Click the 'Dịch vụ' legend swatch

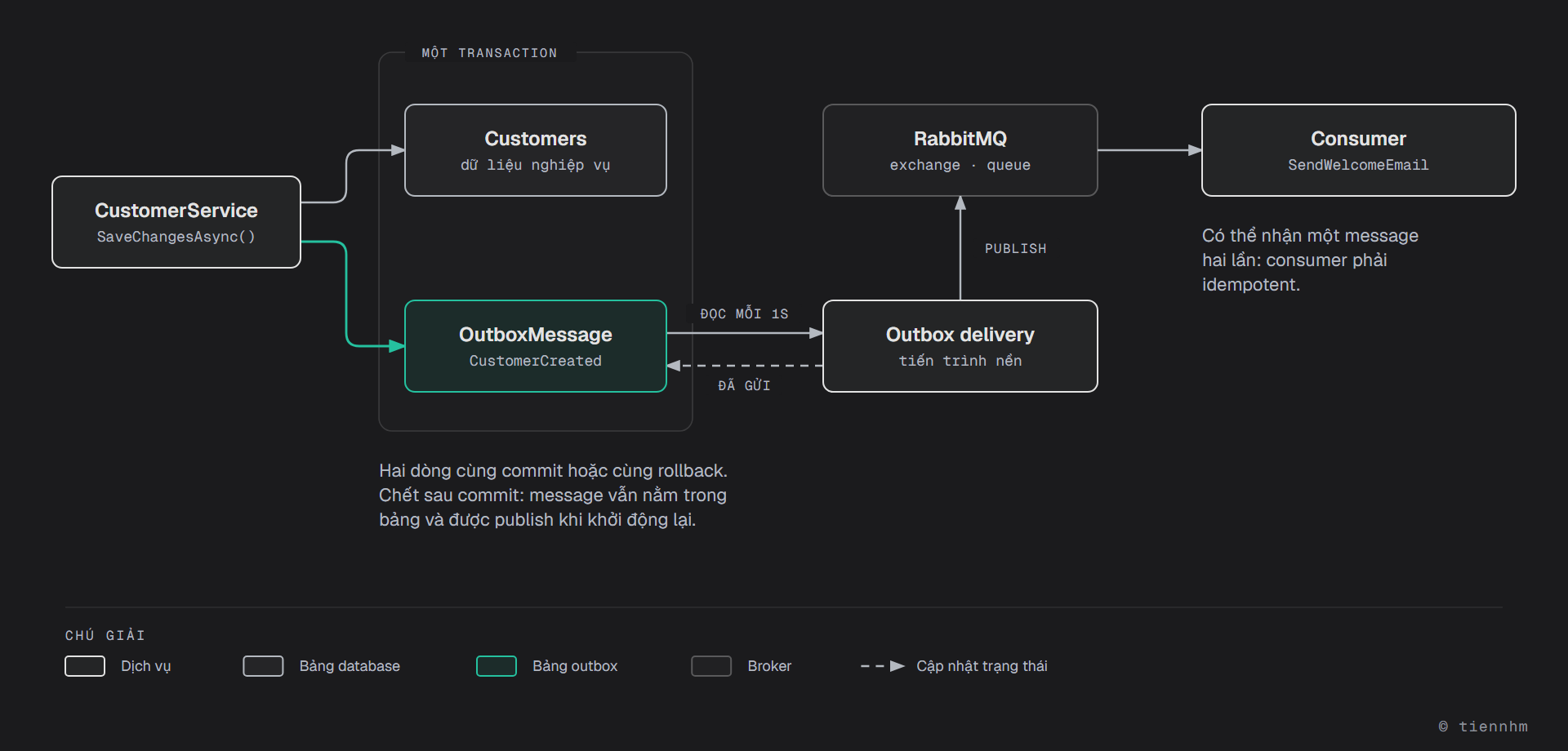pyautogui.click(x=85, y=666)
